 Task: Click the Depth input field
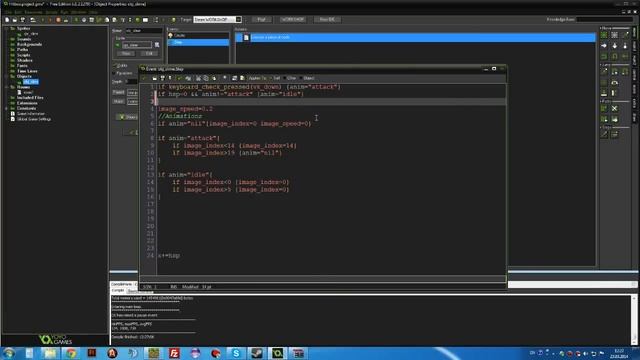click(x=132, y=82)
